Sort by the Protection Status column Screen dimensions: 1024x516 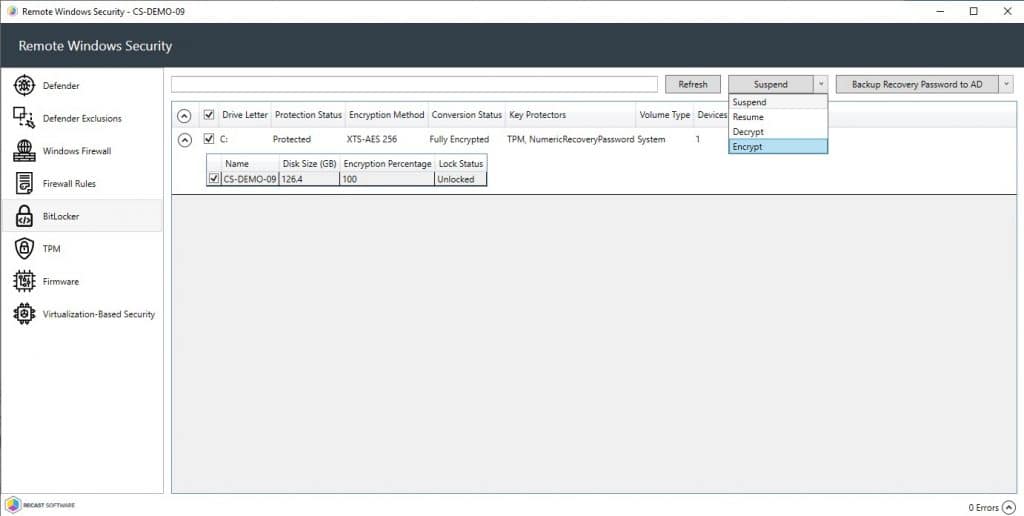pos(308,115)
